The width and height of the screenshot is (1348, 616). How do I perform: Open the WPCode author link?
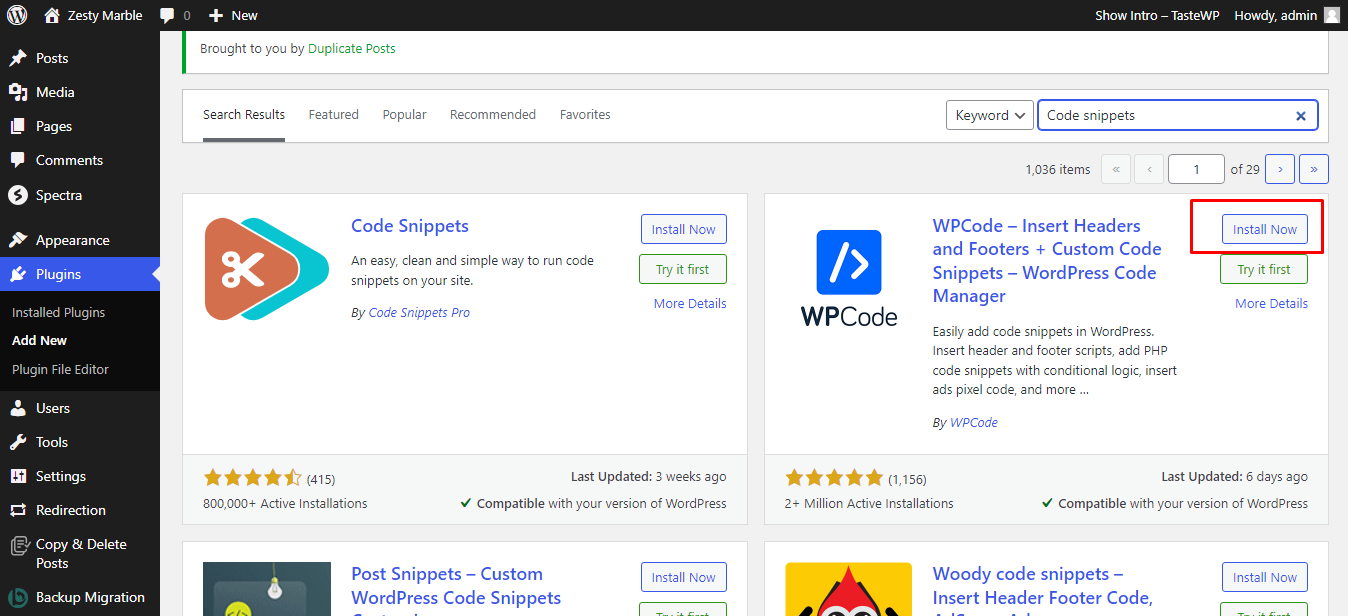click(x=974, y=423)
